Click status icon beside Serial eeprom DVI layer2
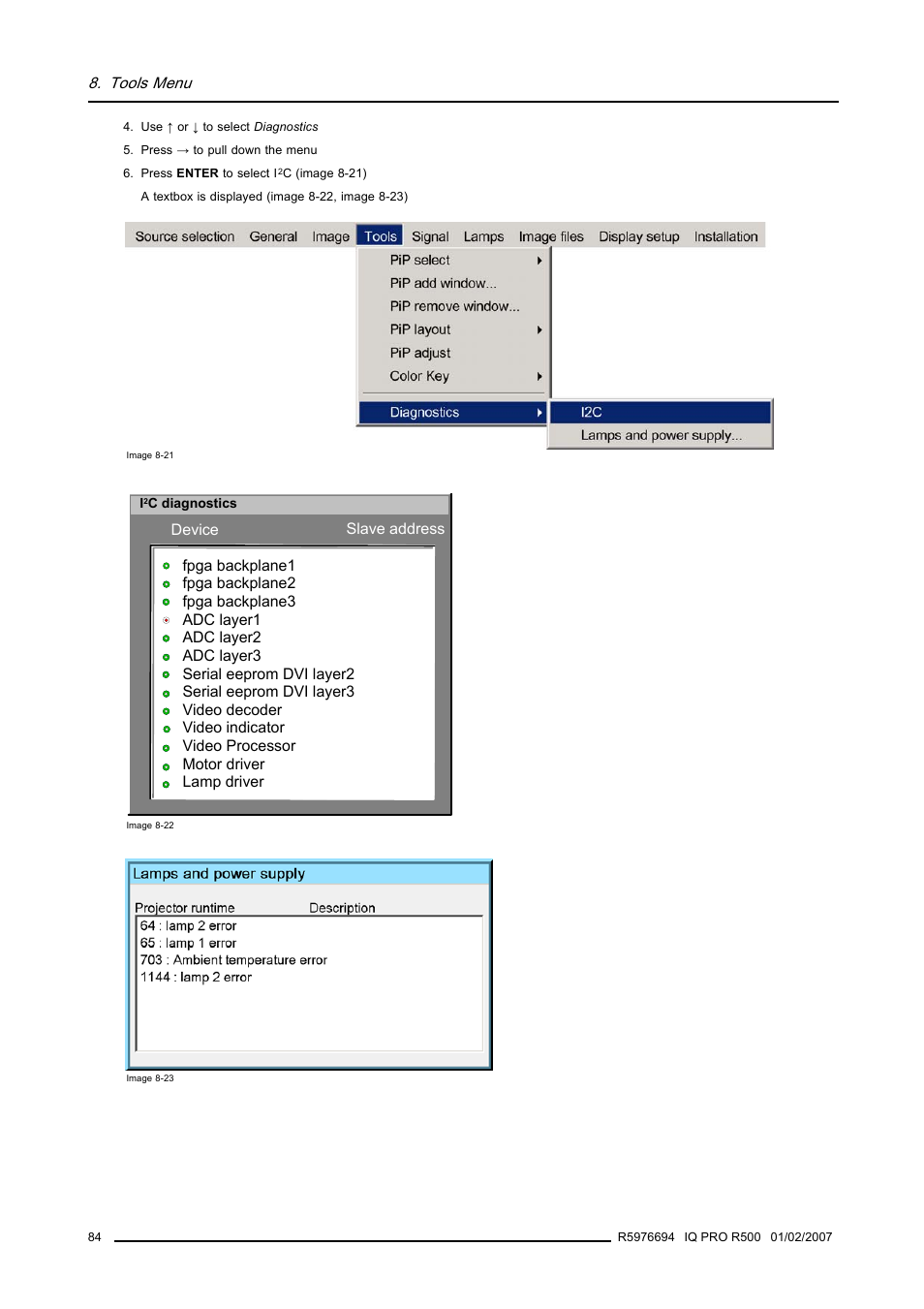This screenshot has width=924, height=1309. pos(166,674)
